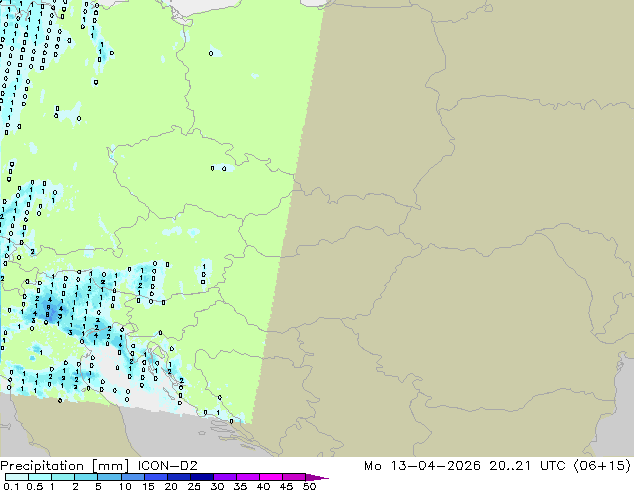Select the legend swatch between 0.5 and 1
The height and width of the screenshot is (490, 634).
click(40, 477)
